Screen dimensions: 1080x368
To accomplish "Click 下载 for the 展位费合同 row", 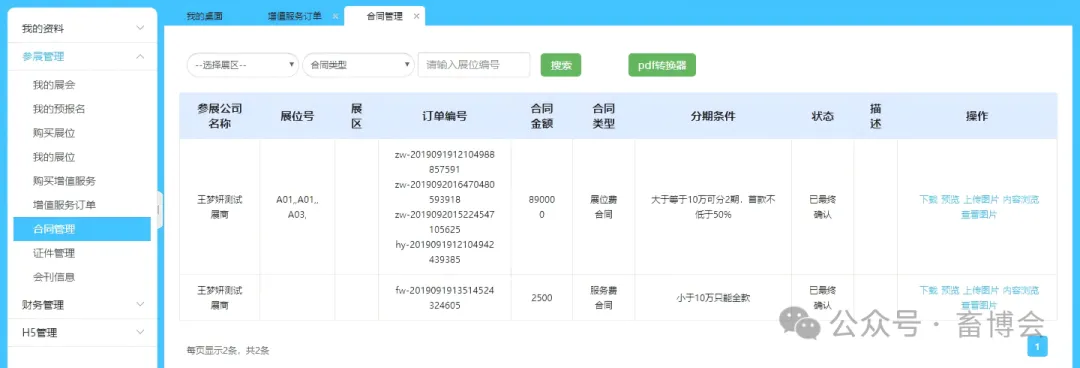I will click(x=928, y=200).
